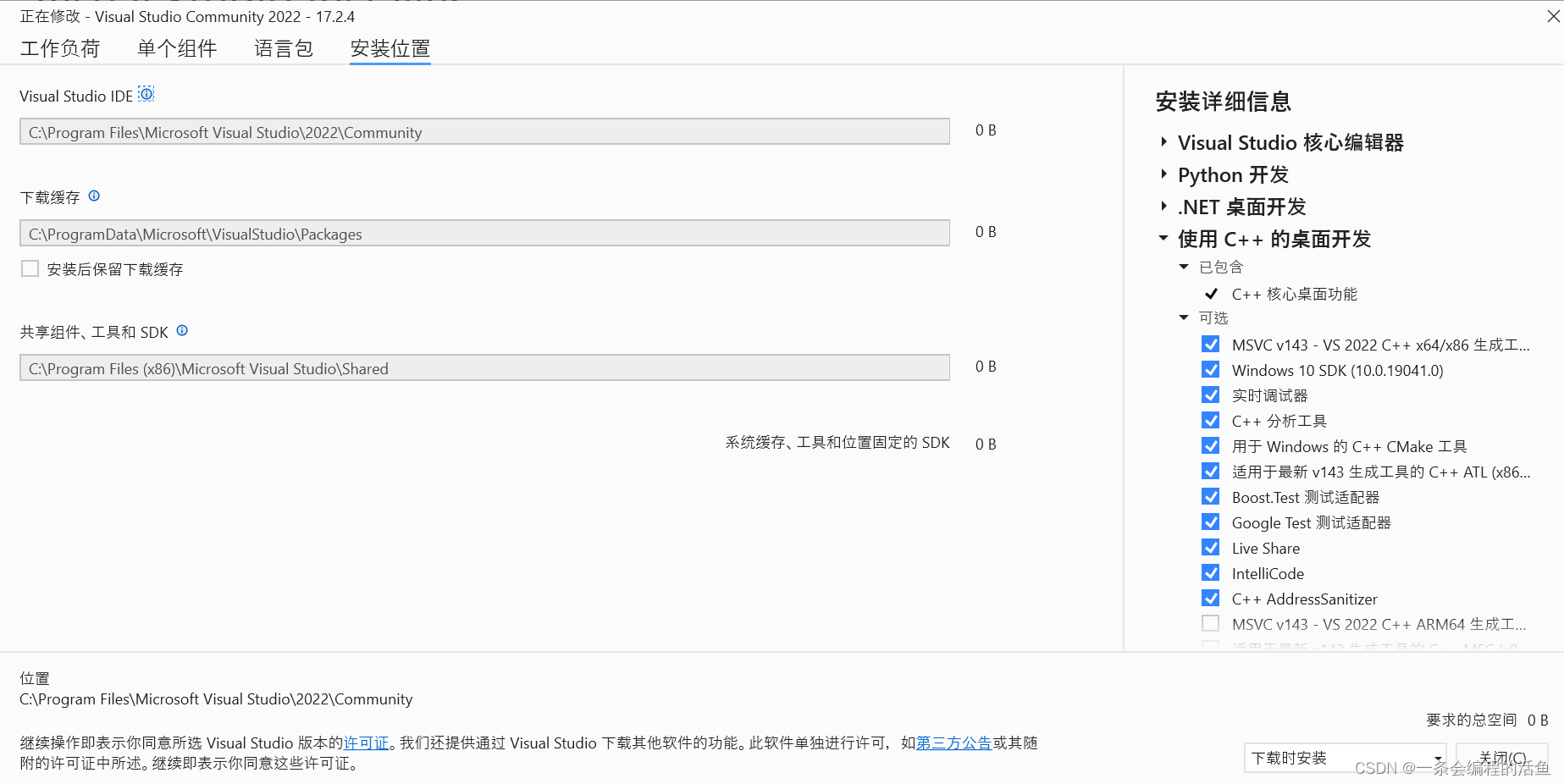Open the 语言包 tab
Viewport: 1564px width, 784px height.
coord(284,48)
